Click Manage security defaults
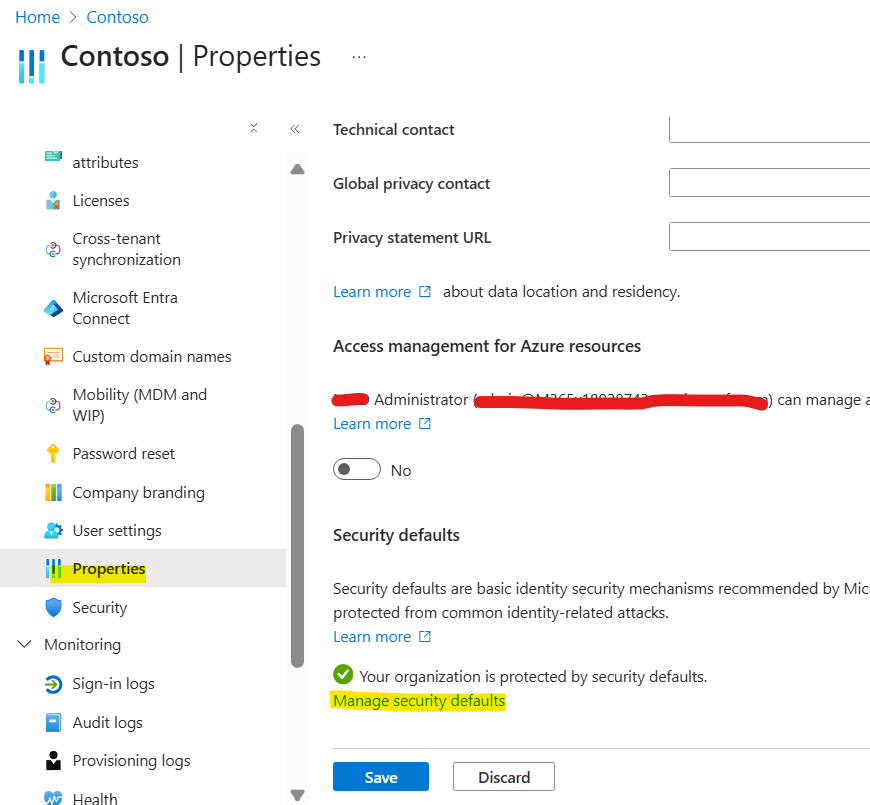 [419, 701]
